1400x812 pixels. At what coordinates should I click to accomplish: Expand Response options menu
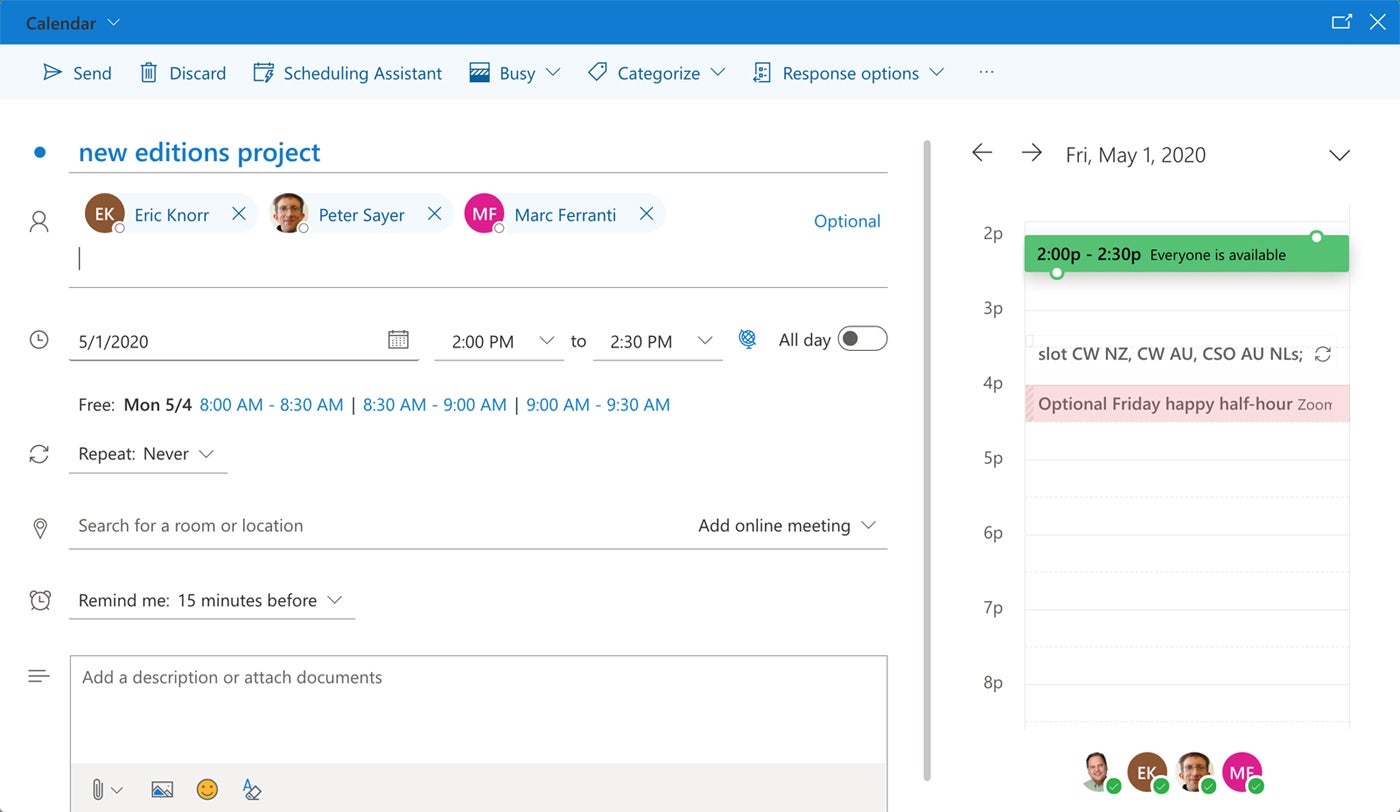click(x=848, y=73)
